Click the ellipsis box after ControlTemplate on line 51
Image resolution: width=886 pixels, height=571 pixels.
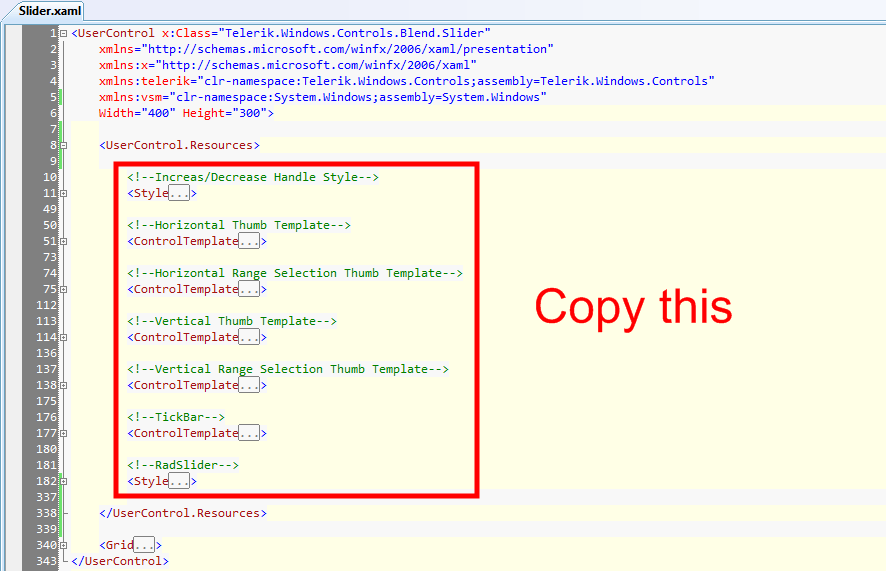tap(249, 241)
